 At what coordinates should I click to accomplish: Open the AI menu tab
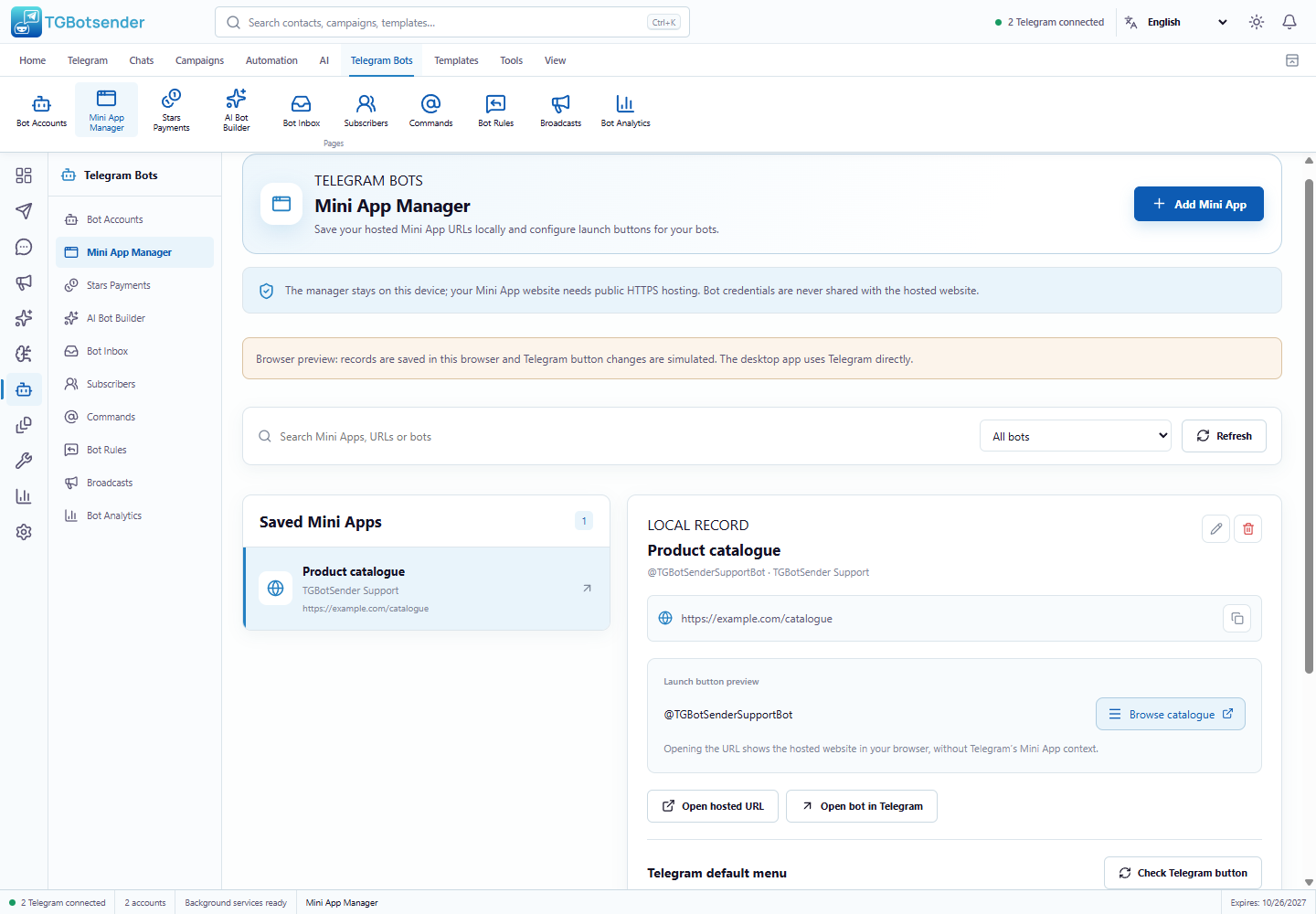324,60
